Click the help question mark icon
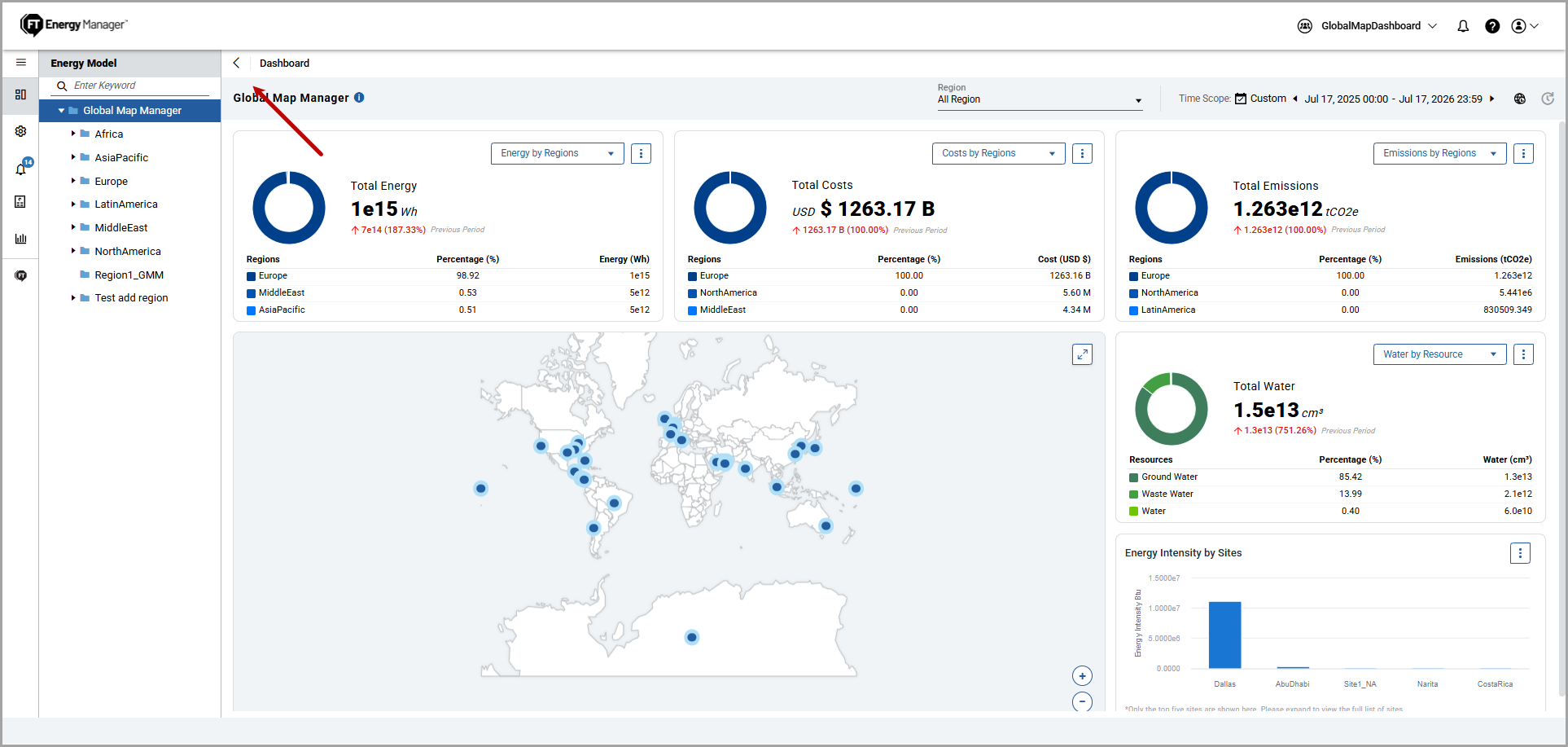The width and height of the screenshot is (1568, 747). coord(1492,26)
